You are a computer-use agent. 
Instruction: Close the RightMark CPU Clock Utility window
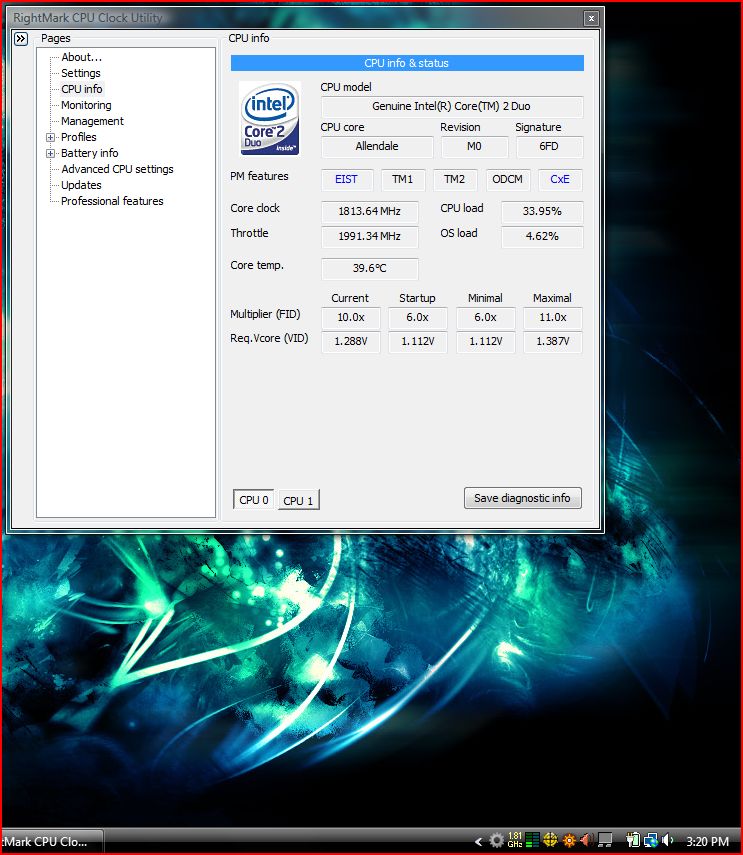click(x=591, y=19)
